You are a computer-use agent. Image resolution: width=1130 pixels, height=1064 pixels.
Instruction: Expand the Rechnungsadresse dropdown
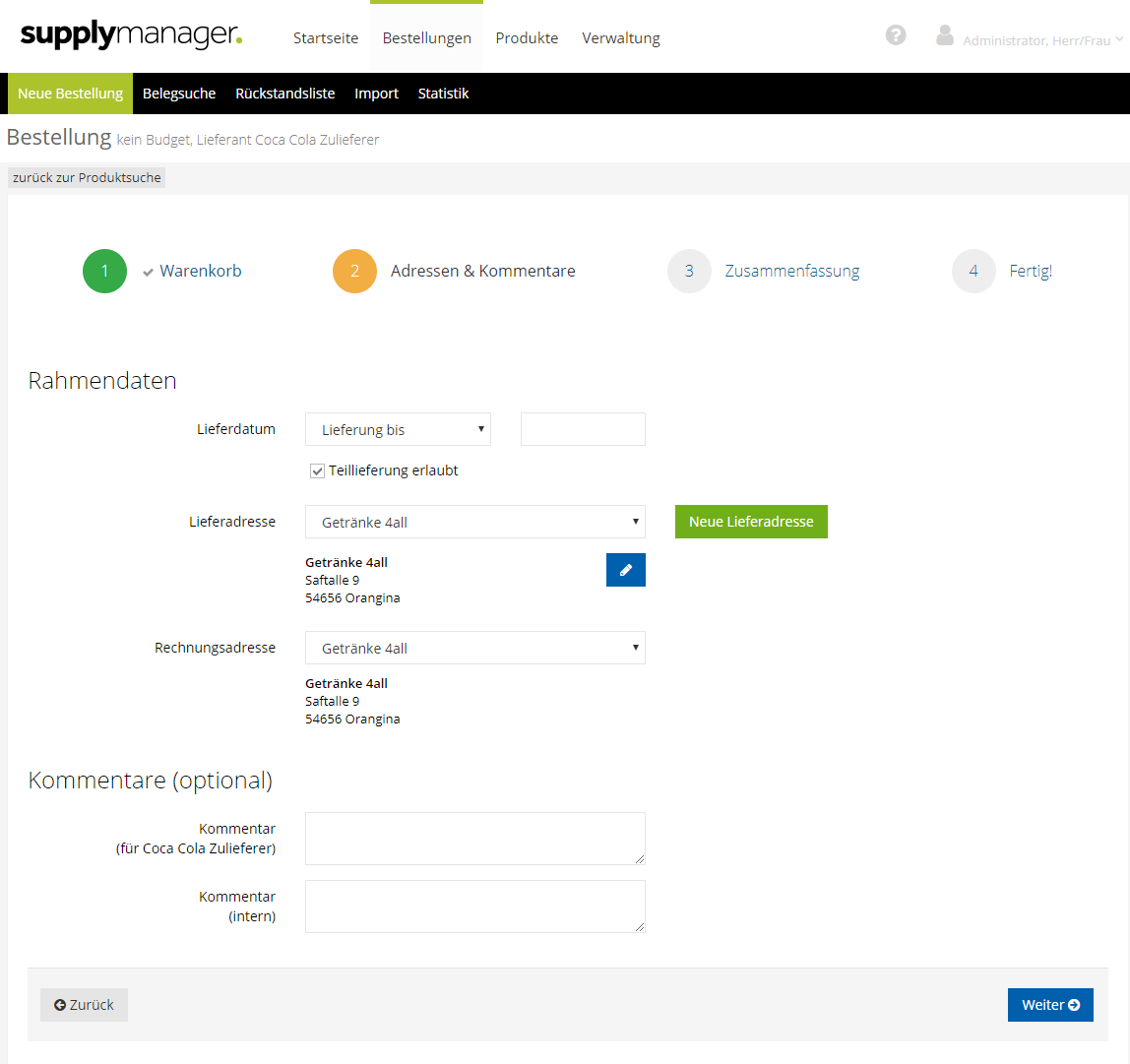(474, 649)
